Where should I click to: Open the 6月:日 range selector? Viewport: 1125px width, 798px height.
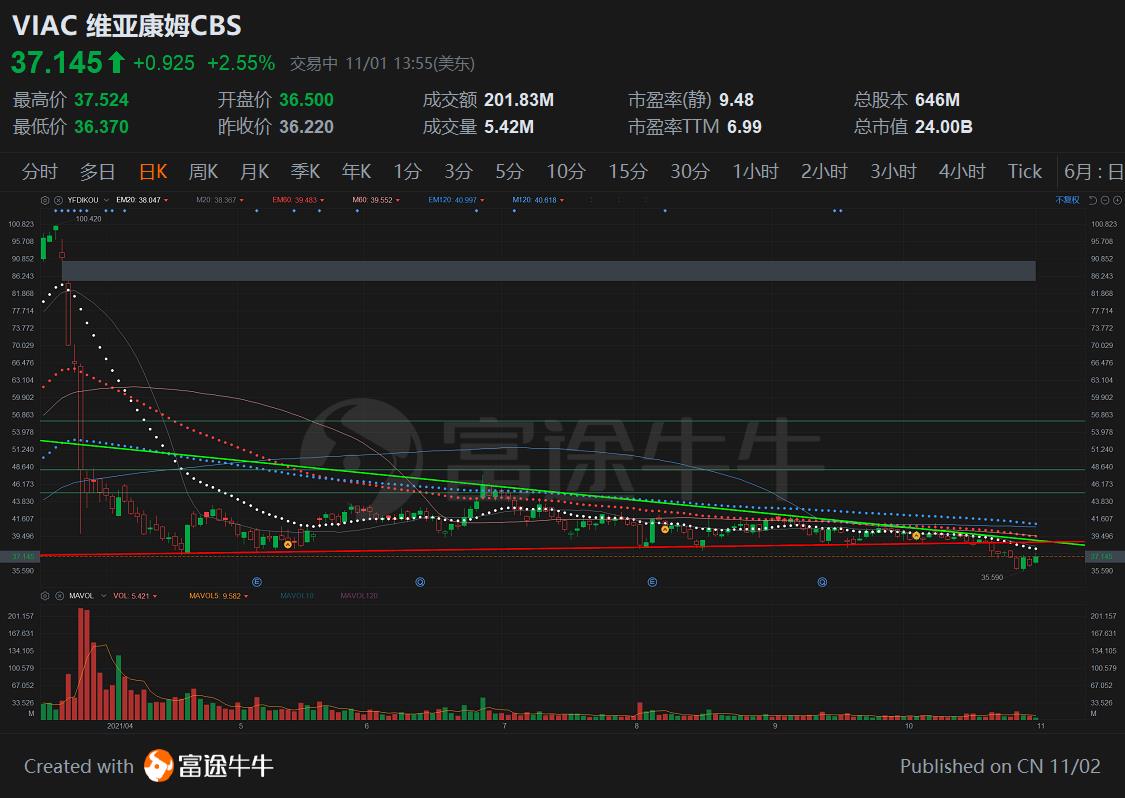pyautogui.click(x=1093, y=172)
